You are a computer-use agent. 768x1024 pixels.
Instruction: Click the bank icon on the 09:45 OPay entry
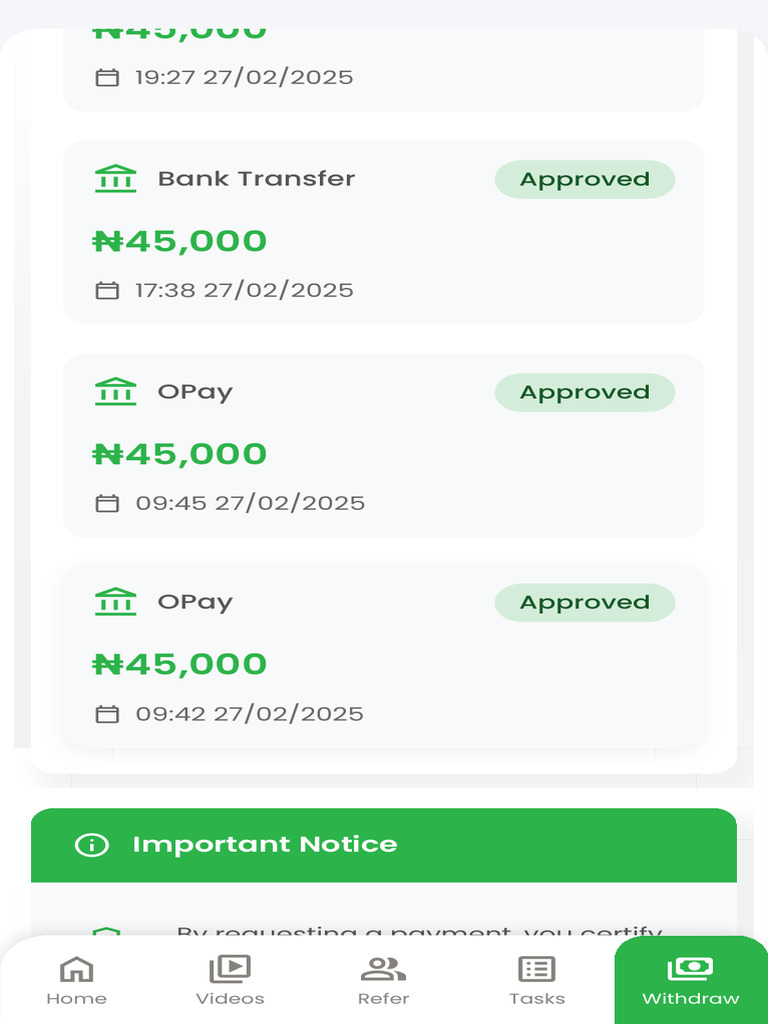115,391
